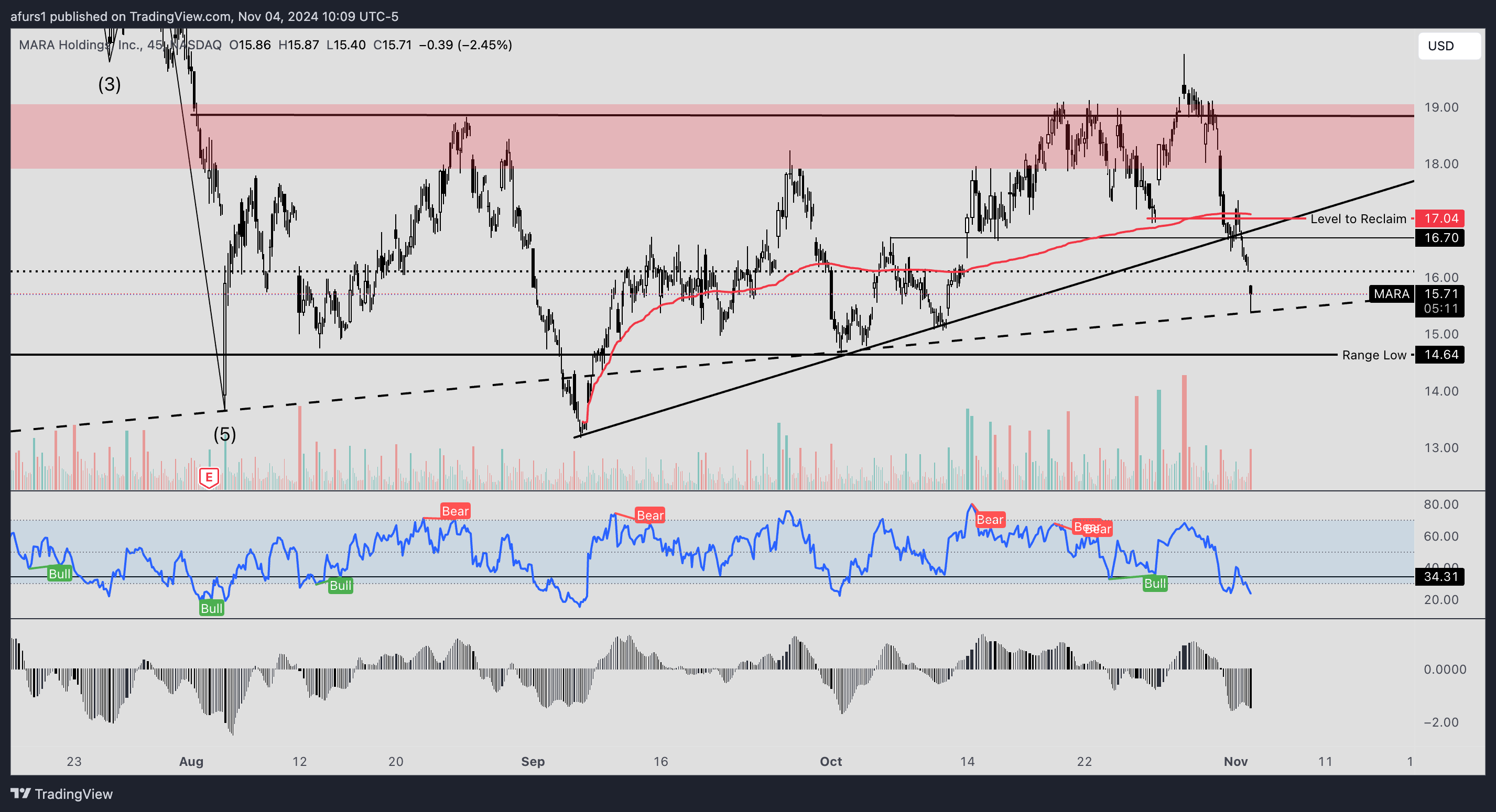Click the USD currency button

(x=1449, y=46)
